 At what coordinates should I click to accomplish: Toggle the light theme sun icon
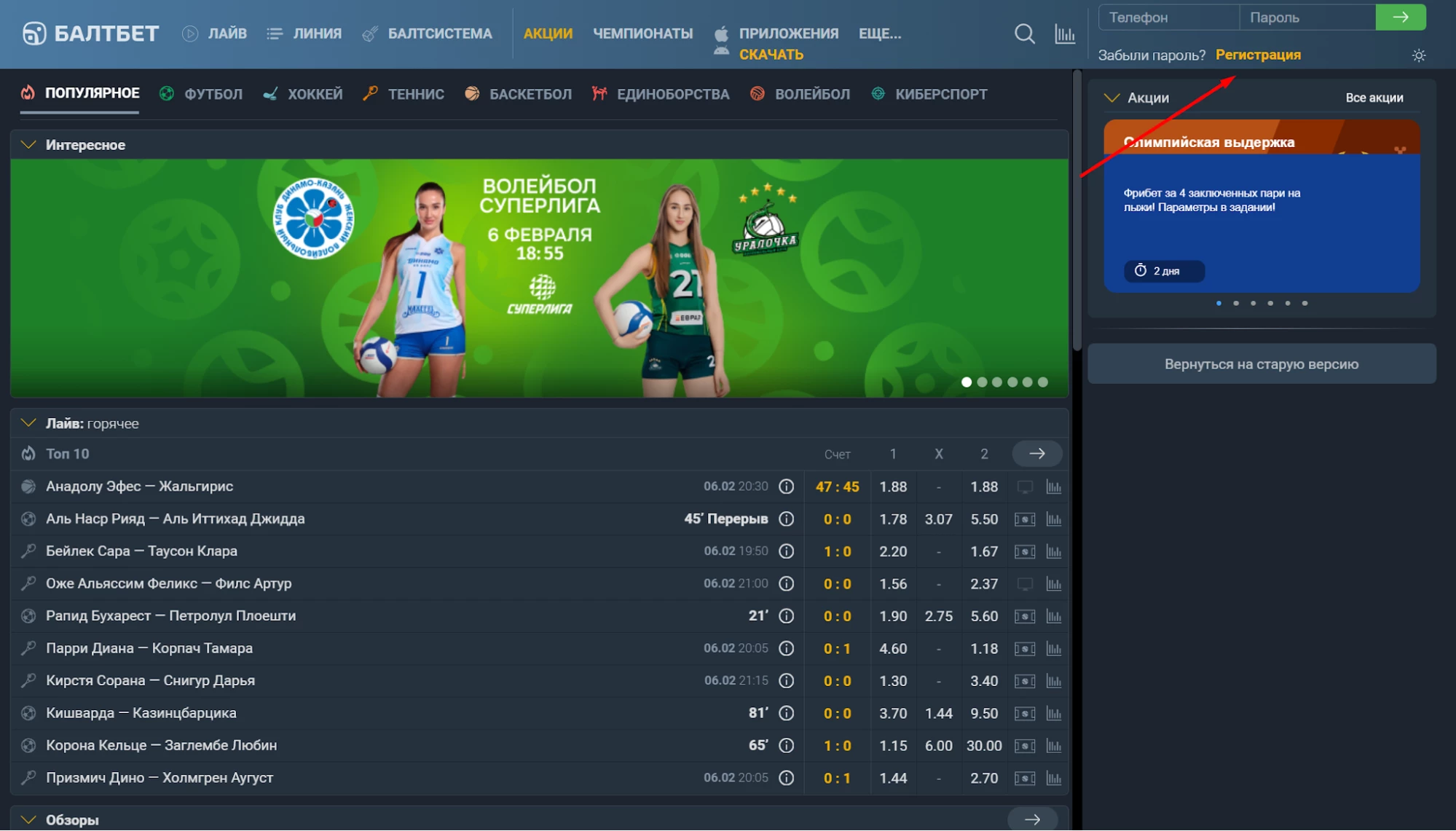[1418, 55]
